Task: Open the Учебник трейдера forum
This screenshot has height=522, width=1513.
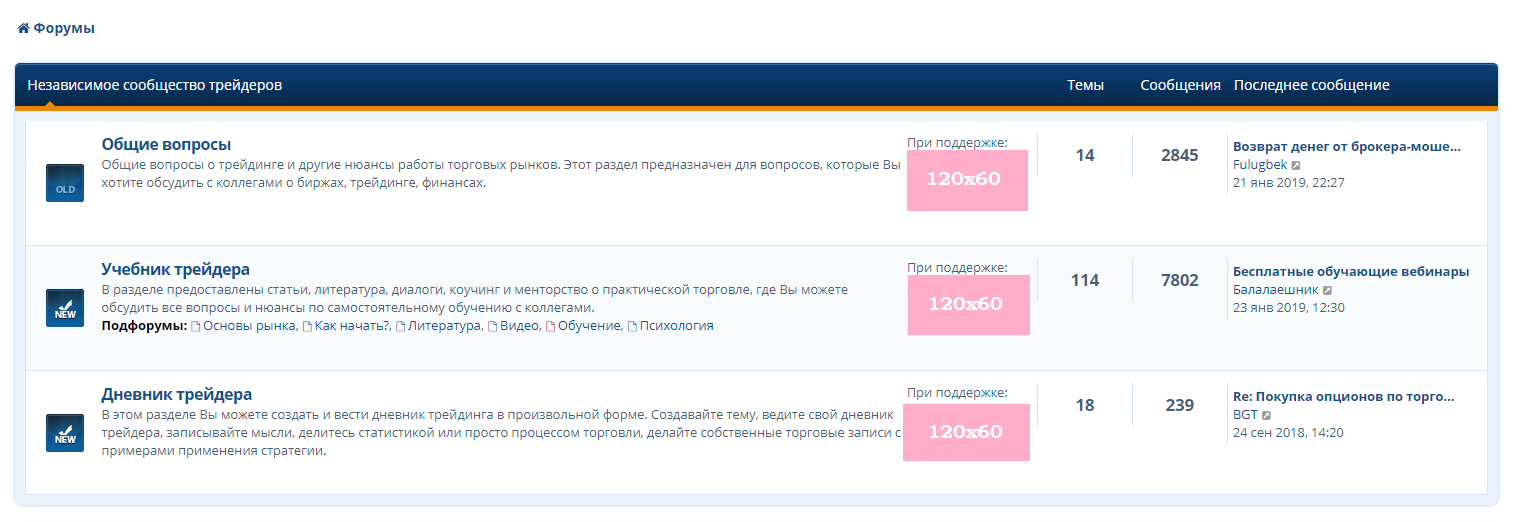Action: tap(175, 269)
